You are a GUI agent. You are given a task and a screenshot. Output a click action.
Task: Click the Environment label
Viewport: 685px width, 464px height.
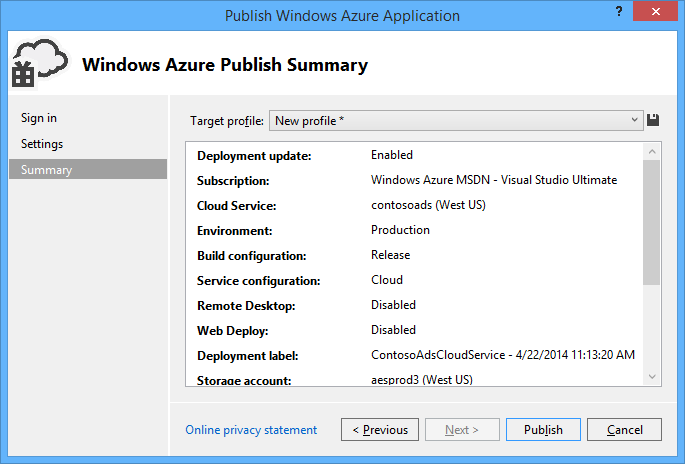click(235, 231)
